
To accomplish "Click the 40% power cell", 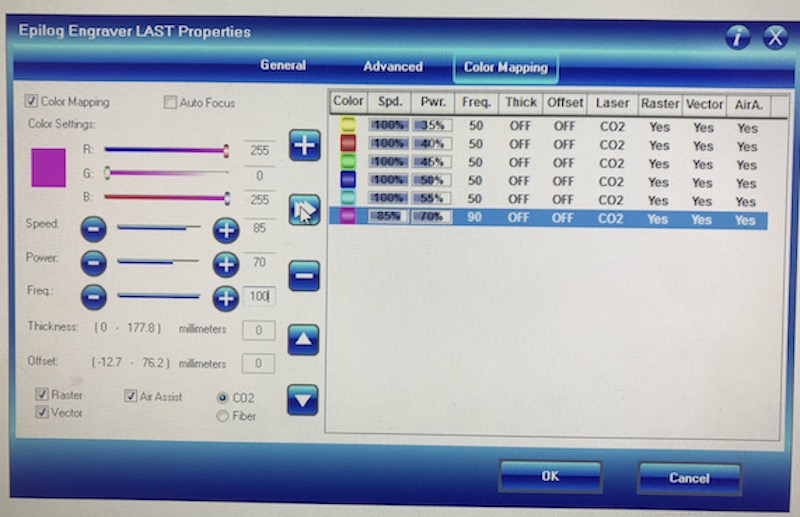I will point(432,143).
